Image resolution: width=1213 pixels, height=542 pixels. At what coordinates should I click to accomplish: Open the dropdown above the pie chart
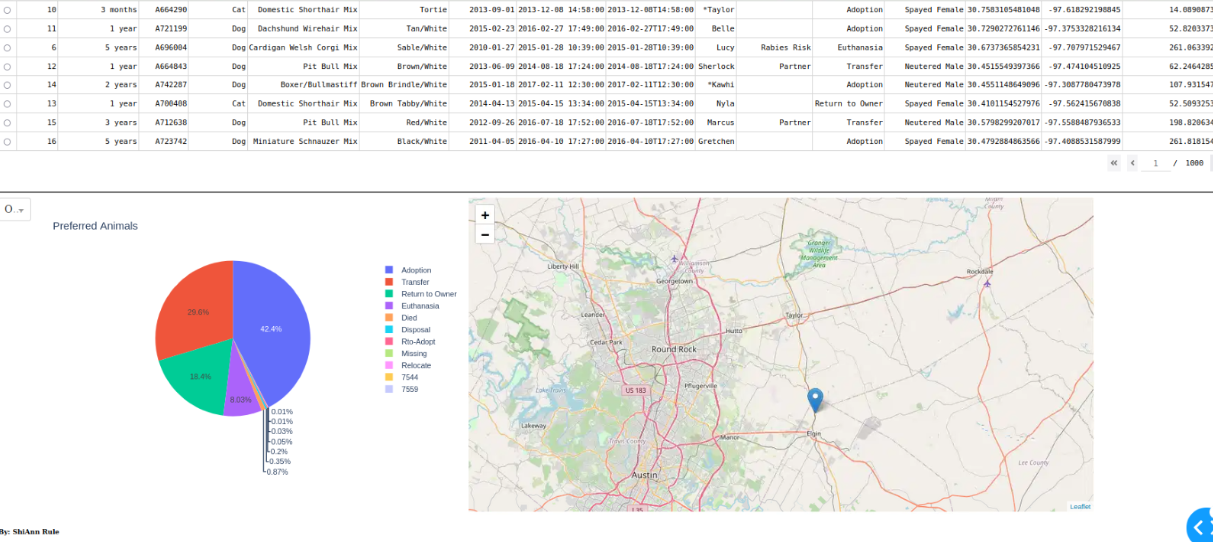14,209
